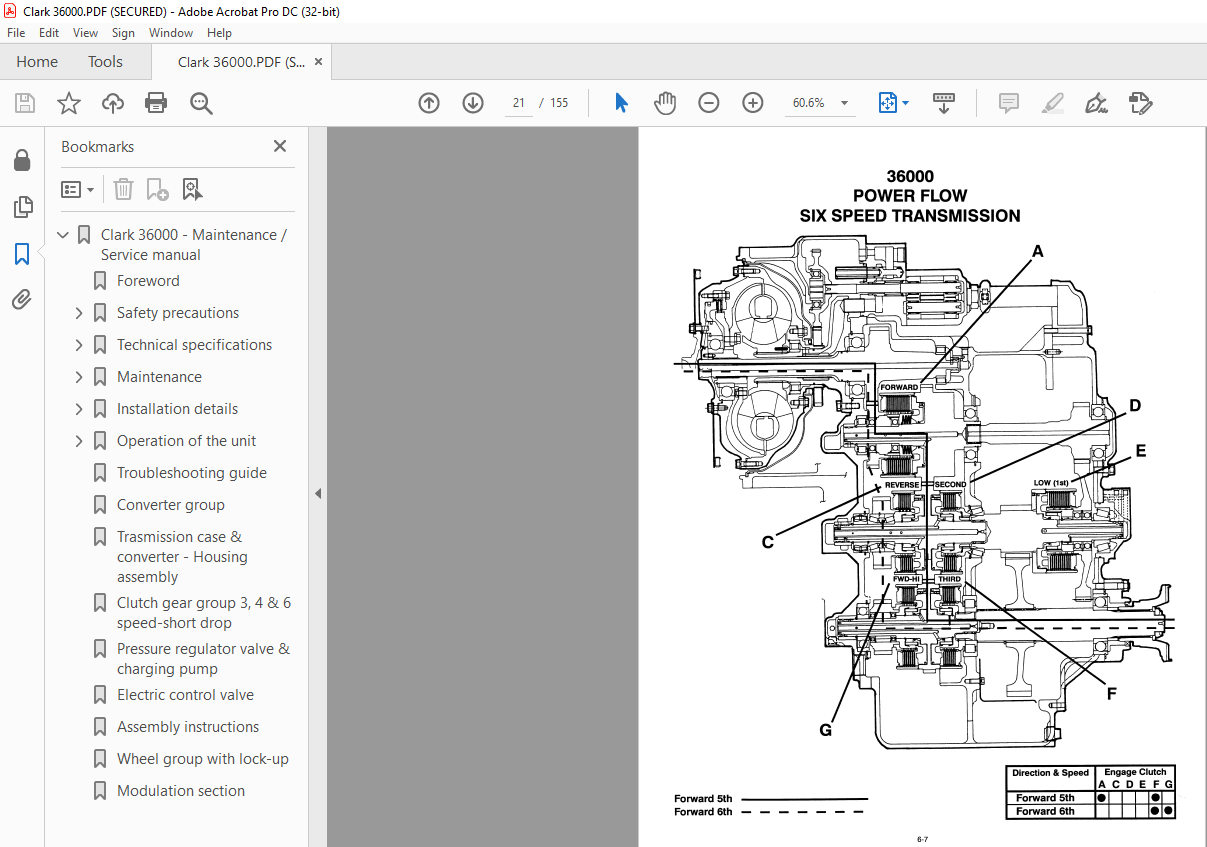Click the page number field showing 21
Screen dimensions: 1207x847
pos(518,103)
